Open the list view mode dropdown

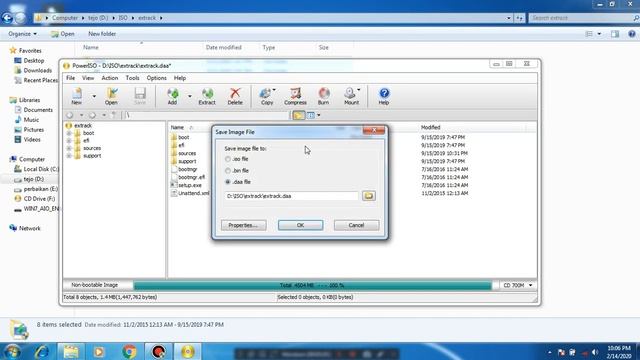(x=319, y=115)
